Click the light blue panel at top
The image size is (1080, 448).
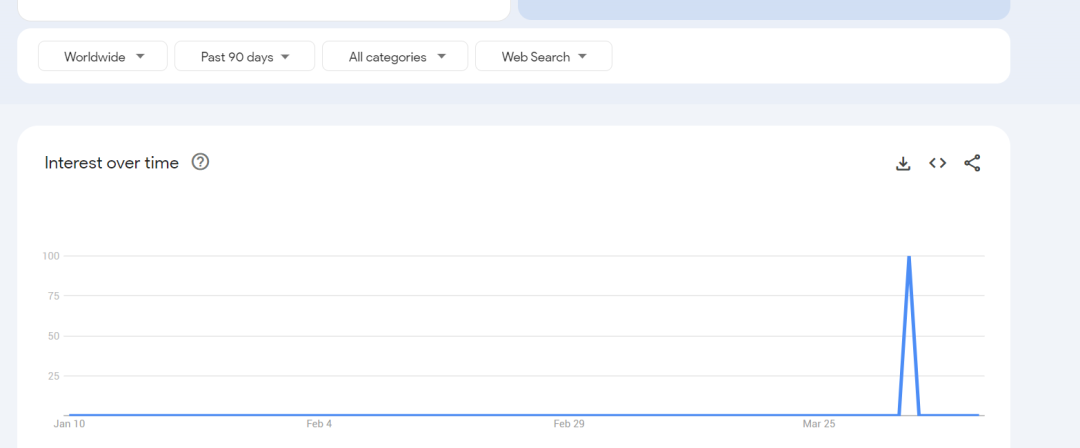764,10
